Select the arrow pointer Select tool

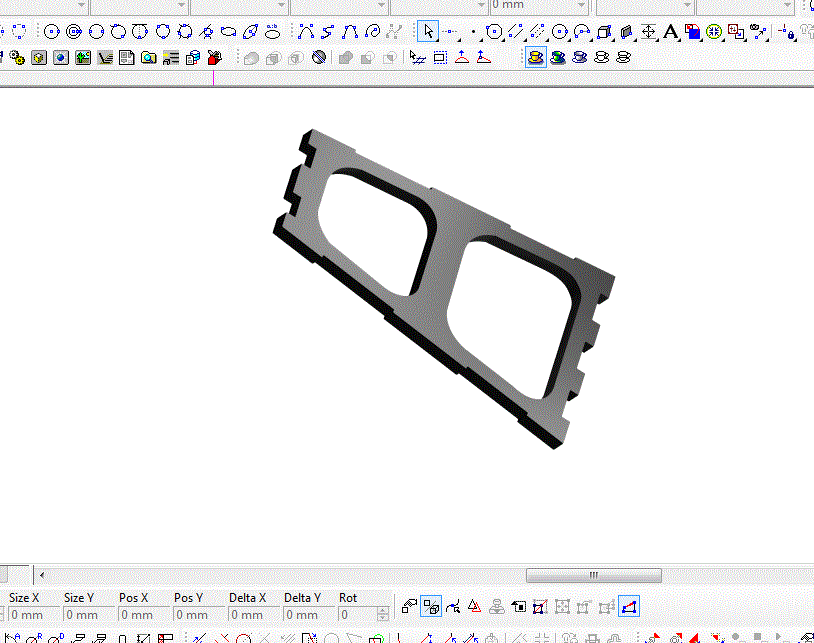coord(428,32)
